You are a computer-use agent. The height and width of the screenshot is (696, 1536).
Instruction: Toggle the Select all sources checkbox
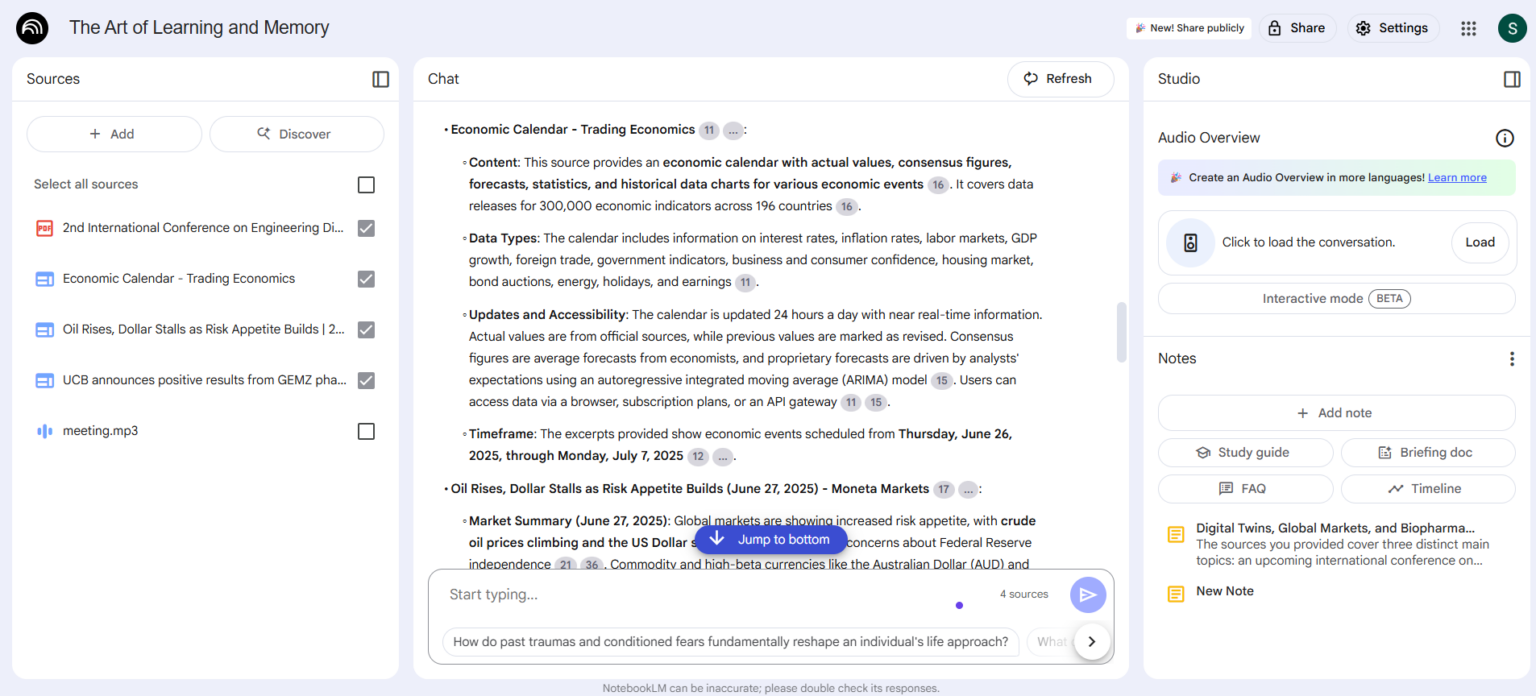coord(366,184)
